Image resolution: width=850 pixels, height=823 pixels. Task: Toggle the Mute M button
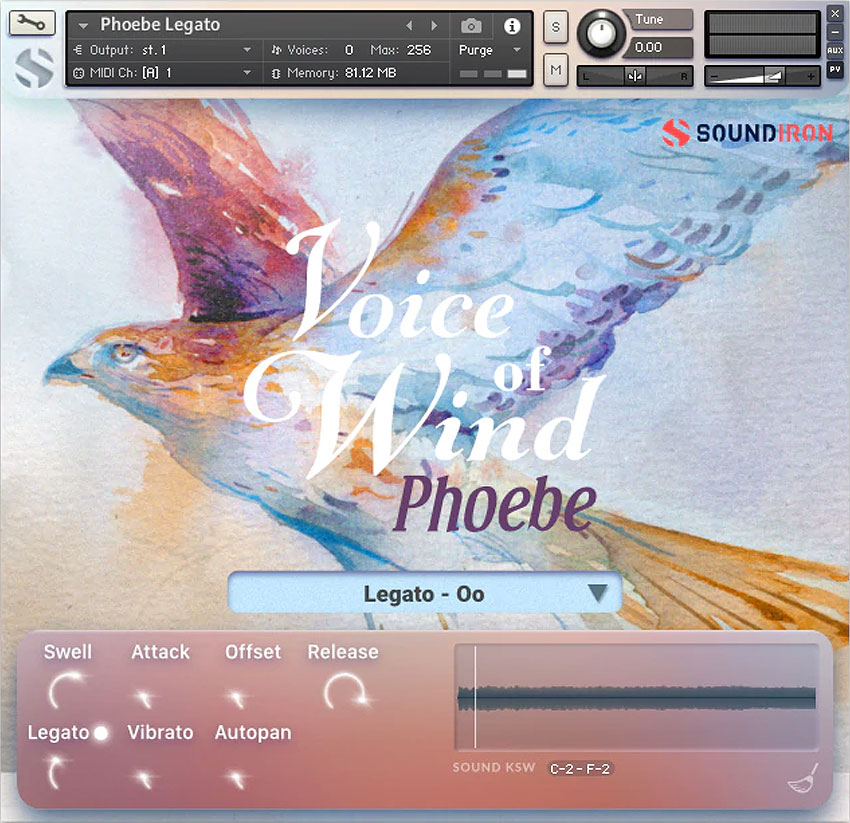(556, 70)
